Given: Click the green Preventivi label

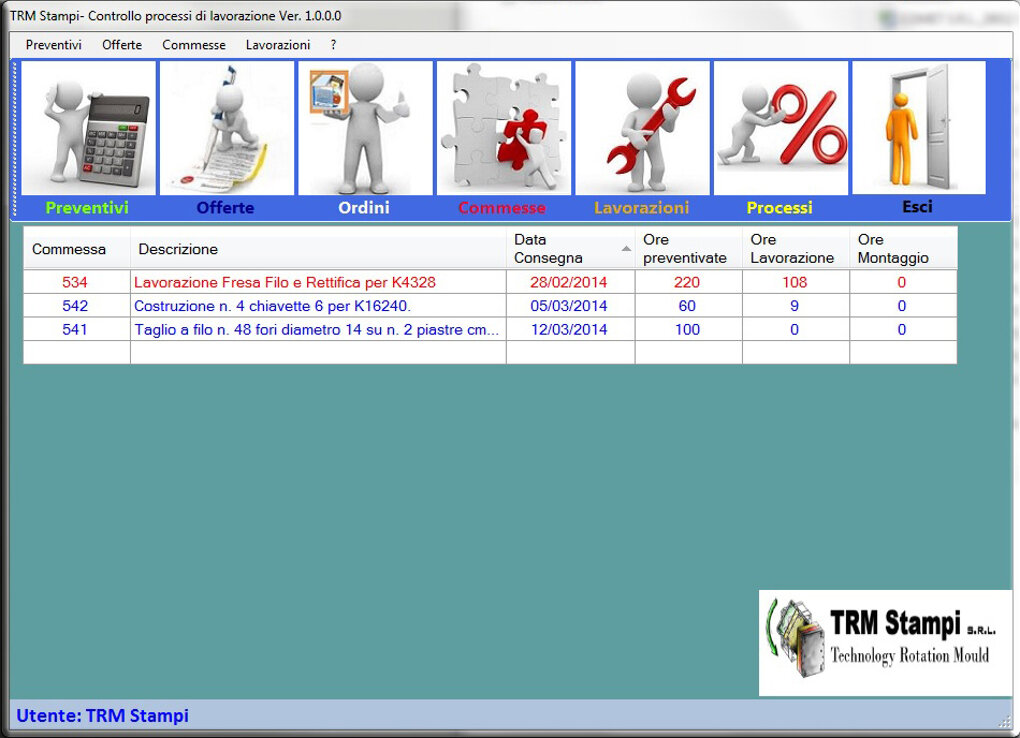Looking at the screenshot, I should (x=87, y=208).
